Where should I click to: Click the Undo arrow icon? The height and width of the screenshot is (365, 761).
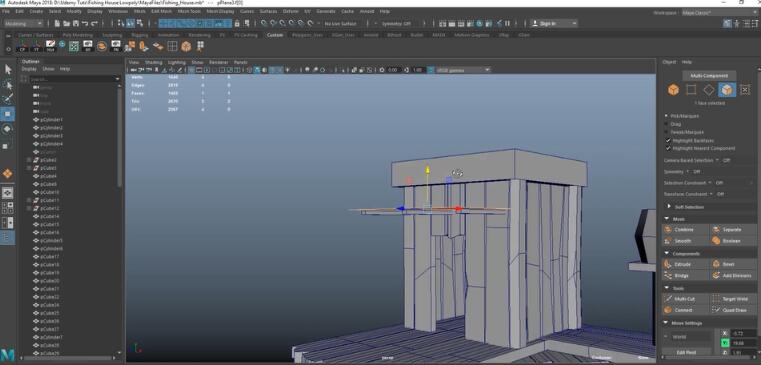85,23
